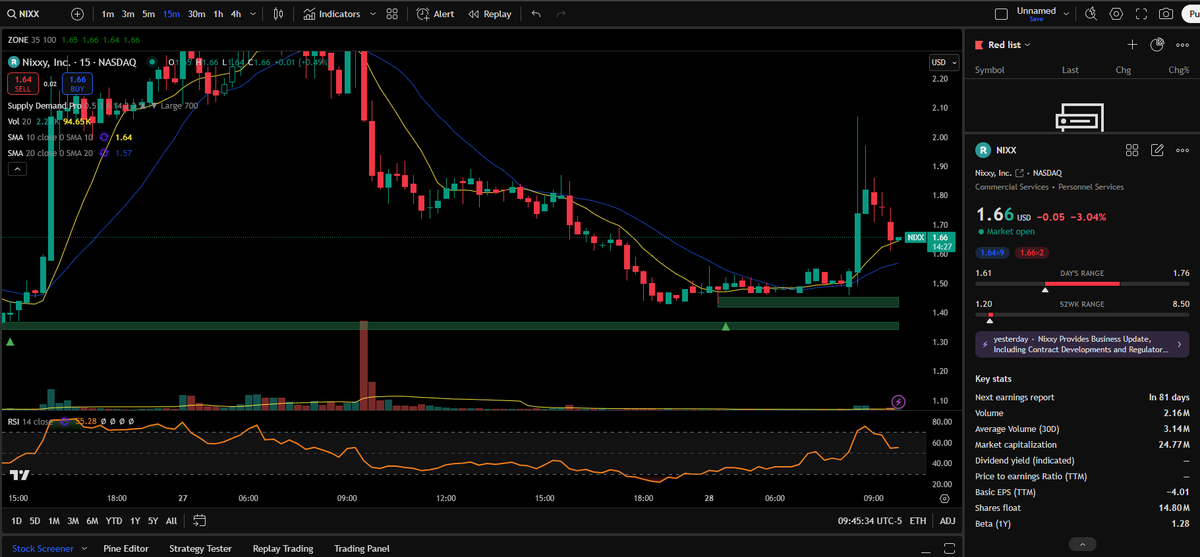1200x557 pixels.
Task: Add a symbol to the watchlist
Action: pos(1132,44)
